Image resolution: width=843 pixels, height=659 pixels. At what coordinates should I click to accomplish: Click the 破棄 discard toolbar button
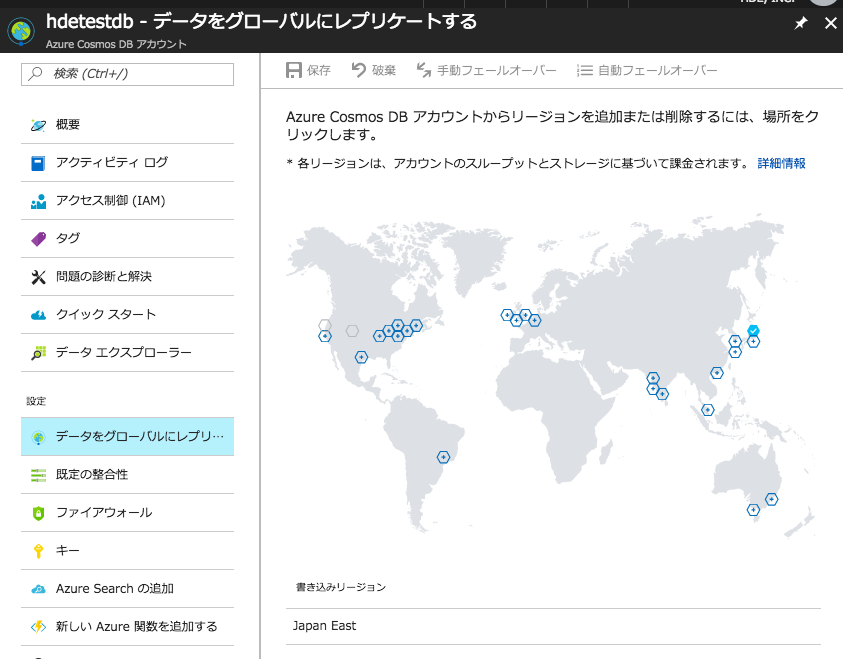coord(374,70)
